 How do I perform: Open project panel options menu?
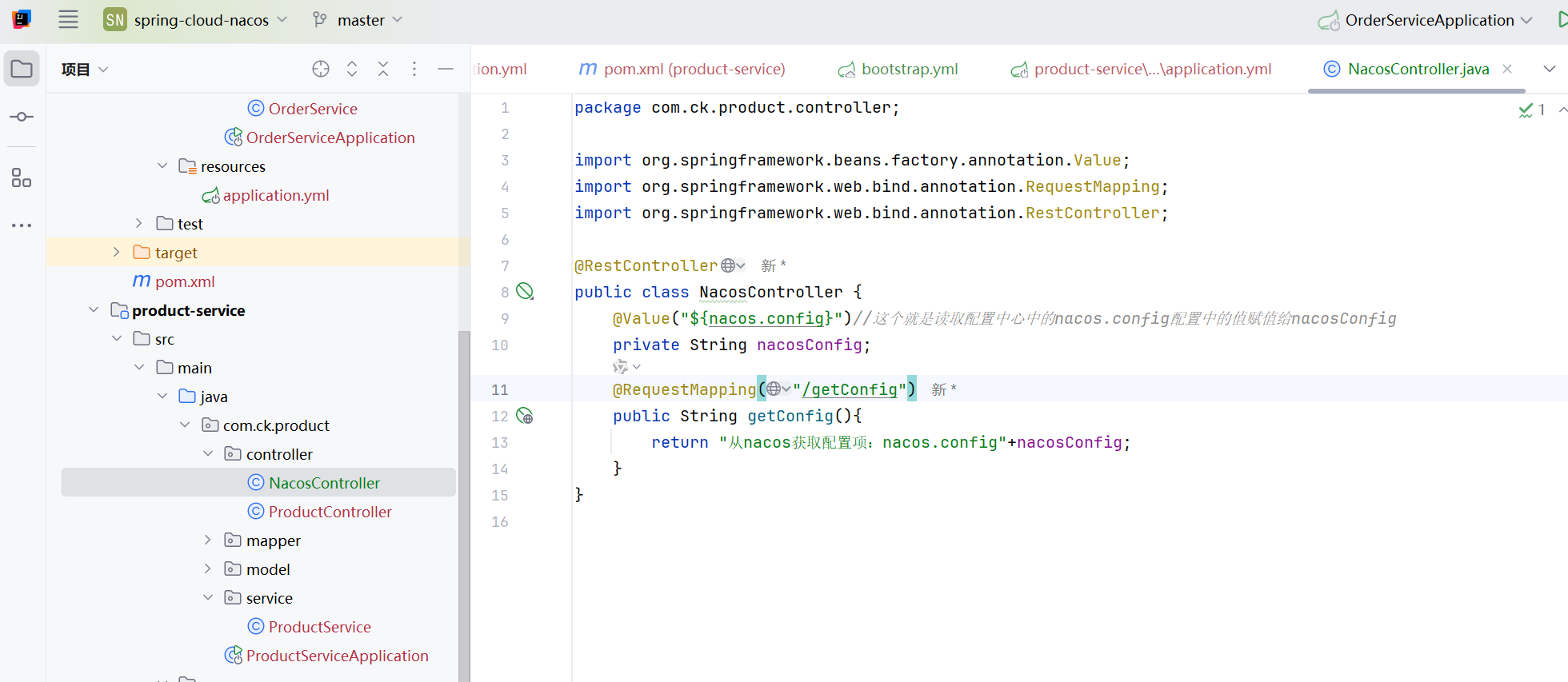[414, 69]
